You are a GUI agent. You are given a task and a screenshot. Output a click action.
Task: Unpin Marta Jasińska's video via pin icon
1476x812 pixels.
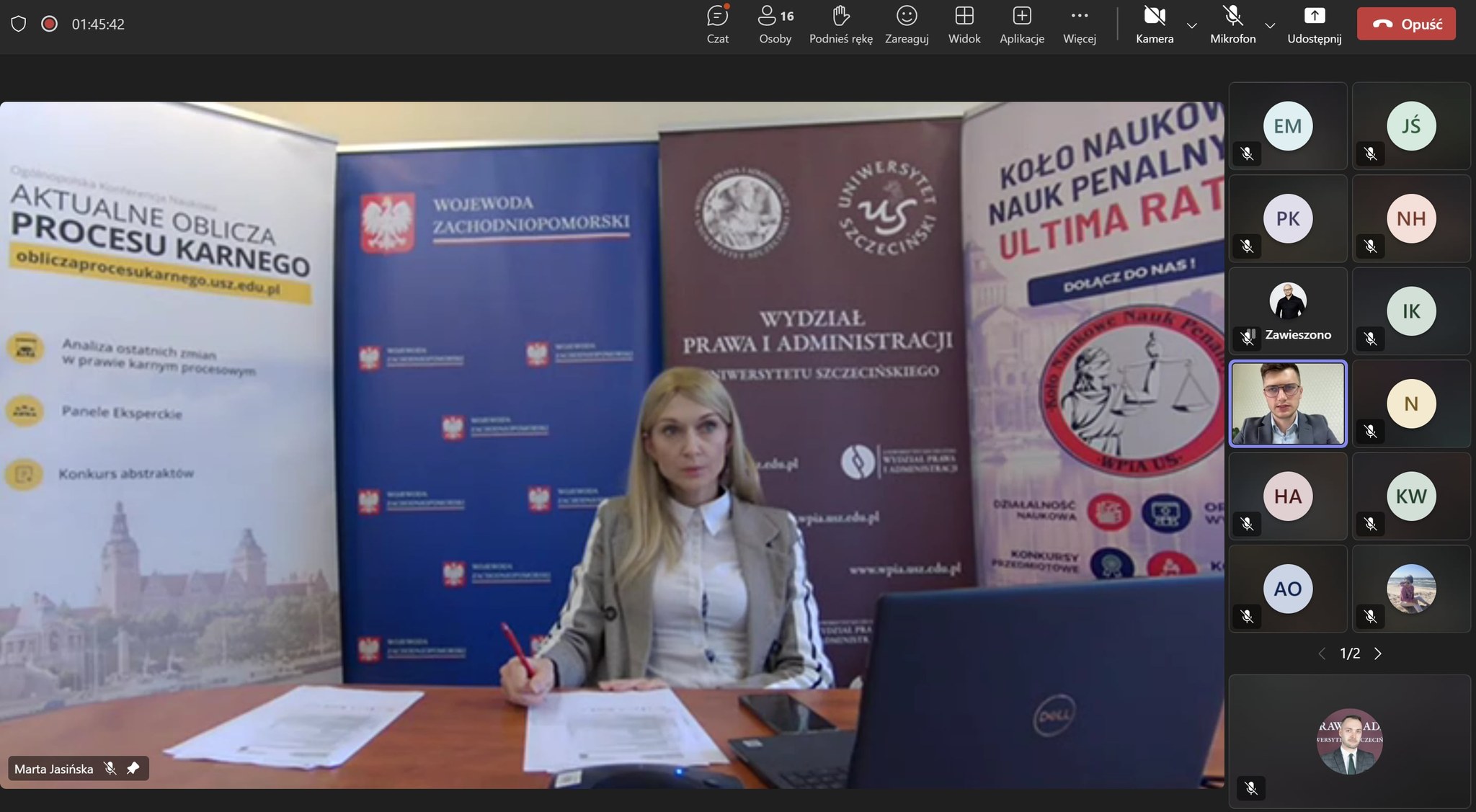coord(133,769)
